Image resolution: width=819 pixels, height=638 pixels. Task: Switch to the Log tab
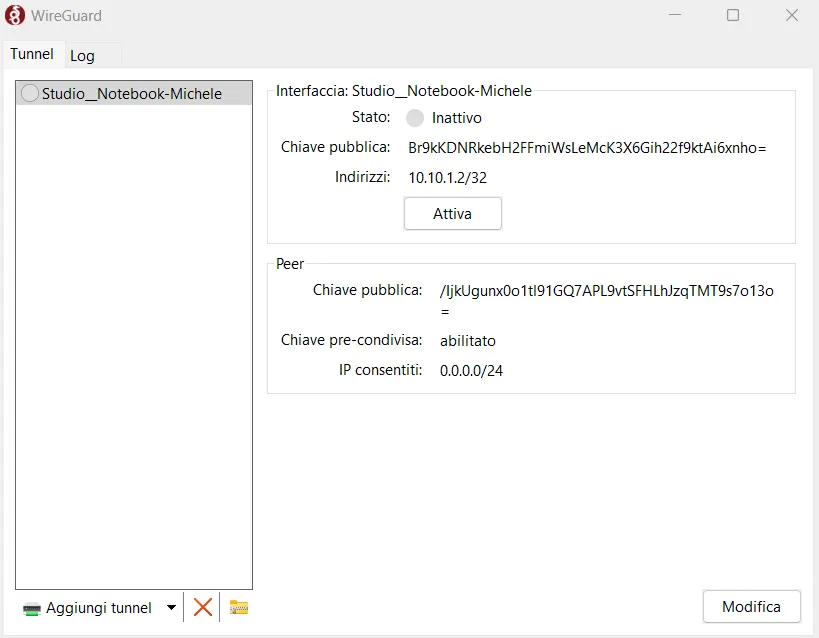coord(81,54)
